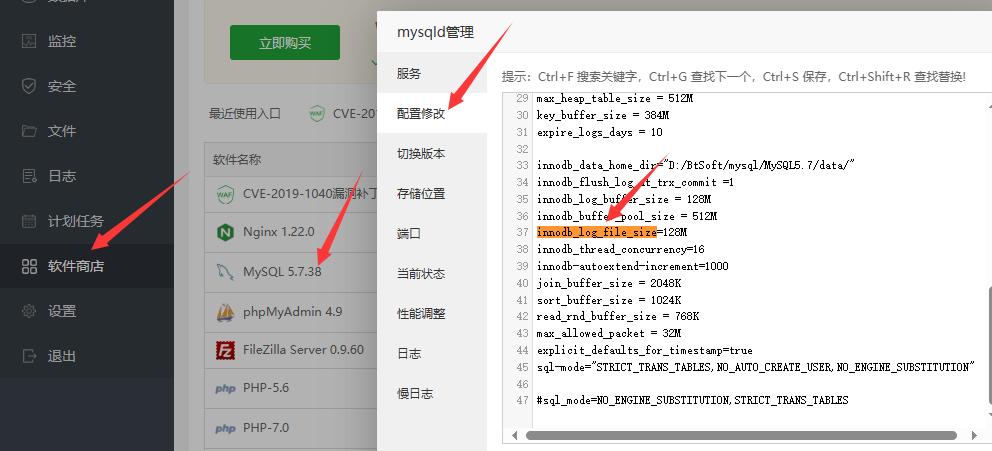Click line explicit_defaults_for_timestamp=true

645,350
